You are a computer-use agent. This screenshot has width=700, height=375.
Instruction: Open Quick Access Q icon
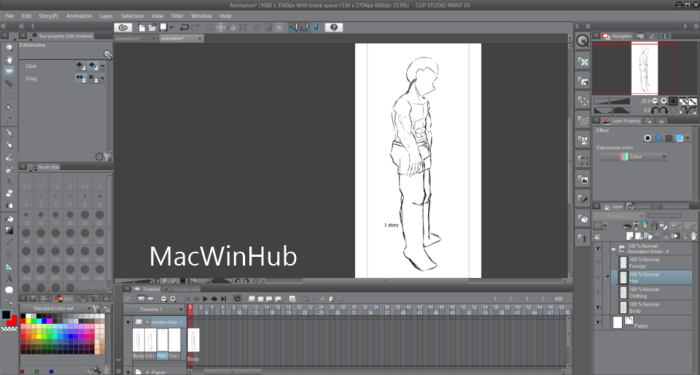click(x=583, y=41)
